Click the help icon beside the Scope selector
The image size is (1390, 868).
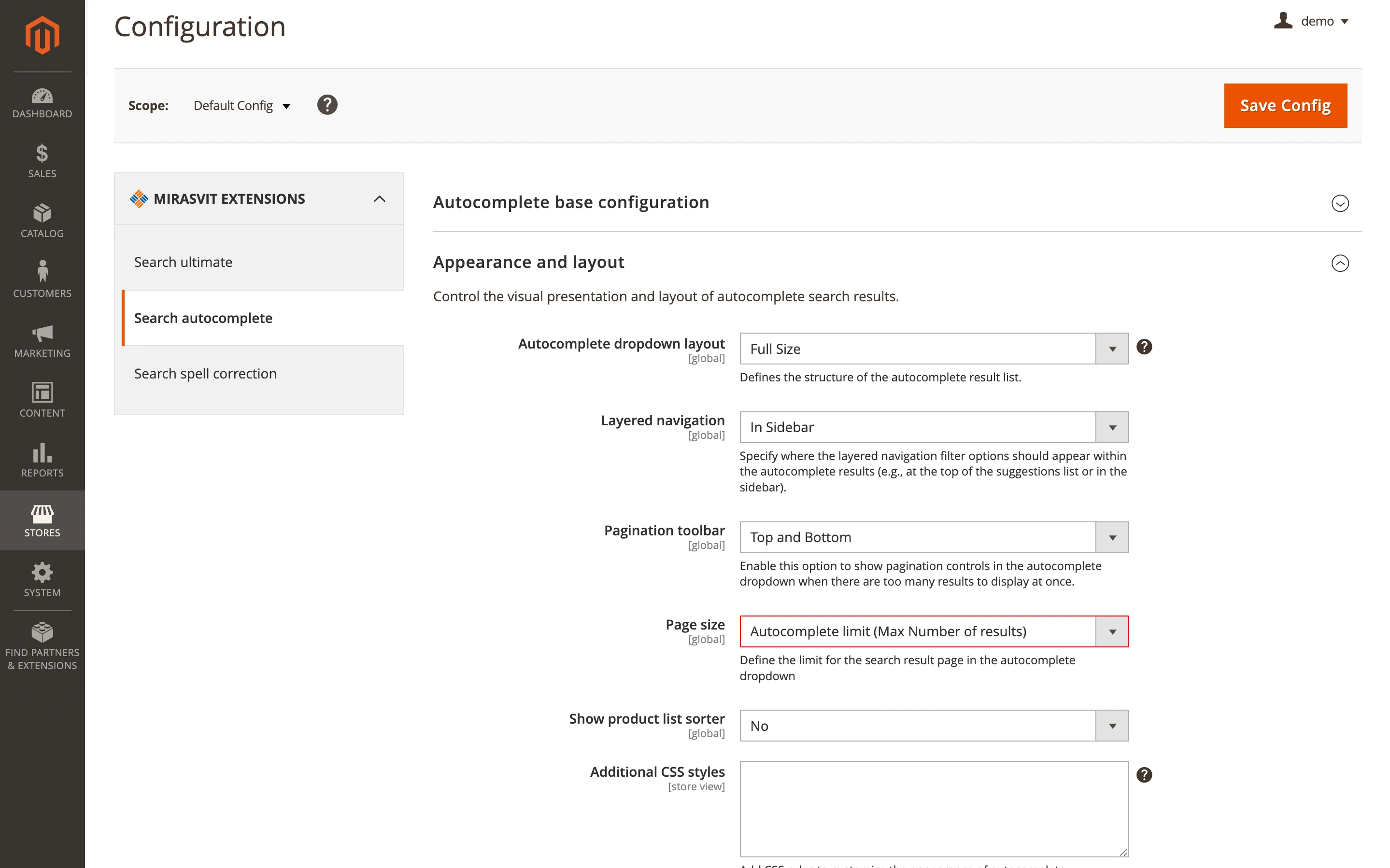pyautogui.click(x=327, y=104)
